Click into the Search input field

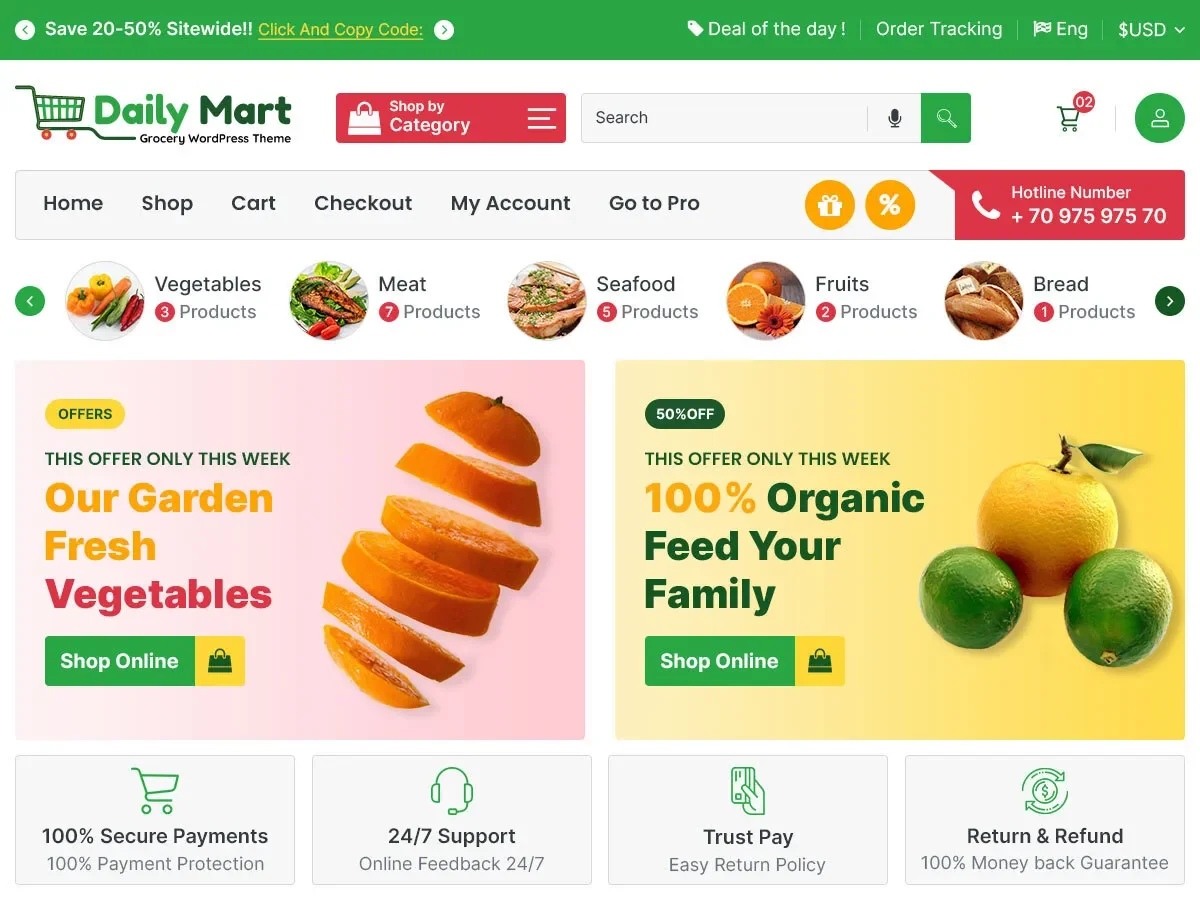(725, 118)
